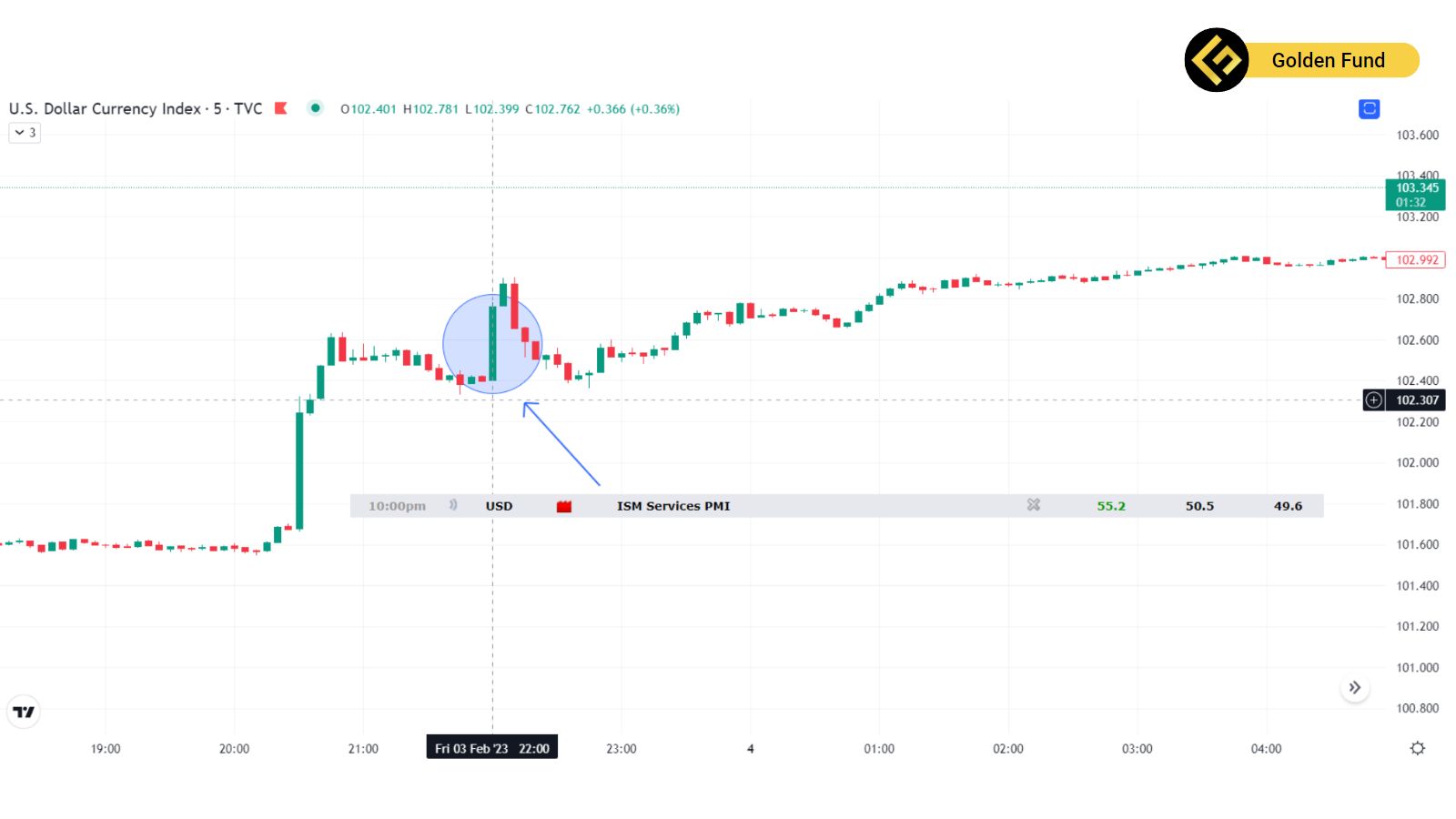Click the 03:00 time axis label

point(1137,749)
